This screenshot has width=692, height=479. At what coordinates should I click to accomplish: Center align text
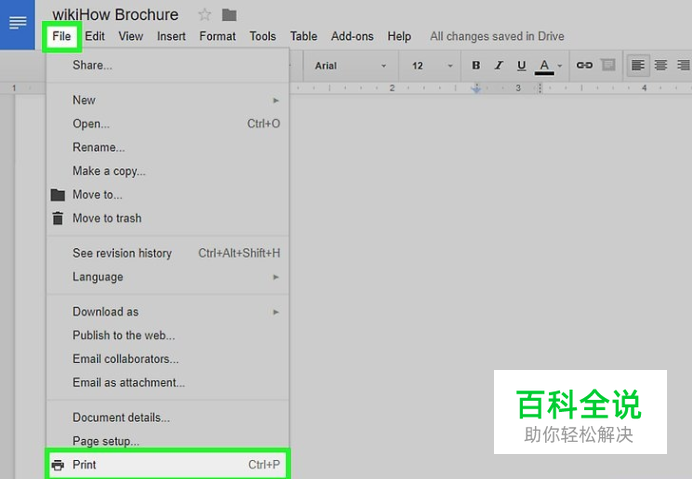661,65
